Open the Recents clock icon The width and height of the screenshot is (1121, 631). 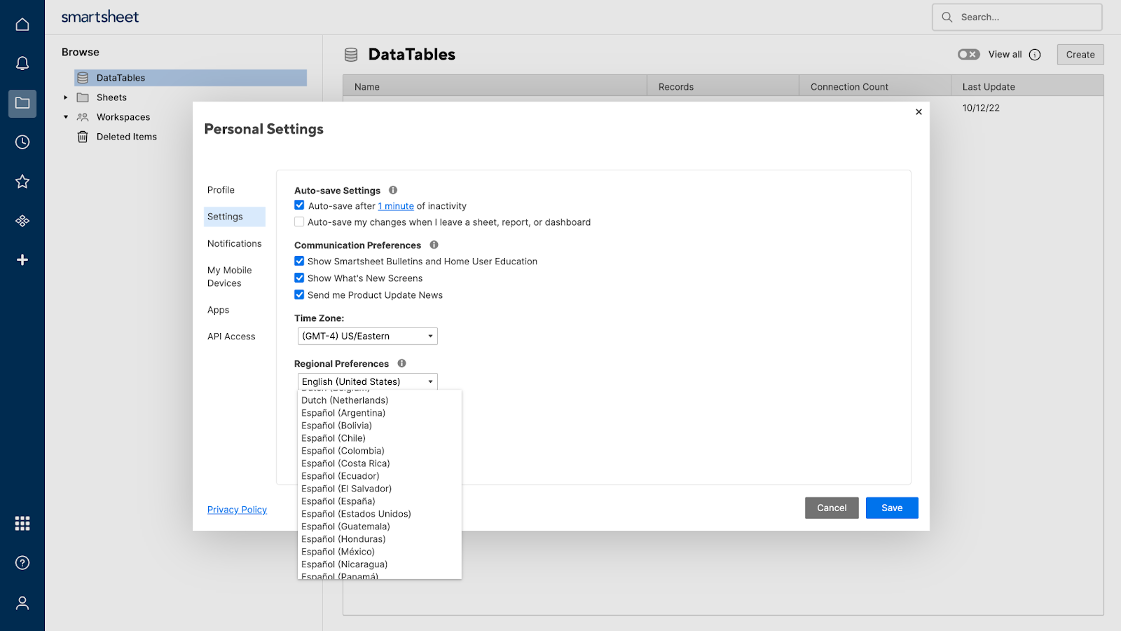pos(22,141)
